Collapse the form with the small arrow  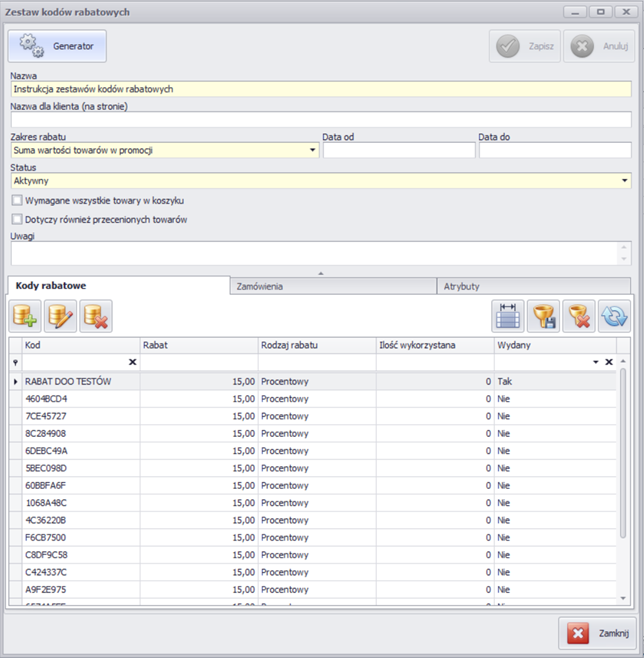click(321, 273)
